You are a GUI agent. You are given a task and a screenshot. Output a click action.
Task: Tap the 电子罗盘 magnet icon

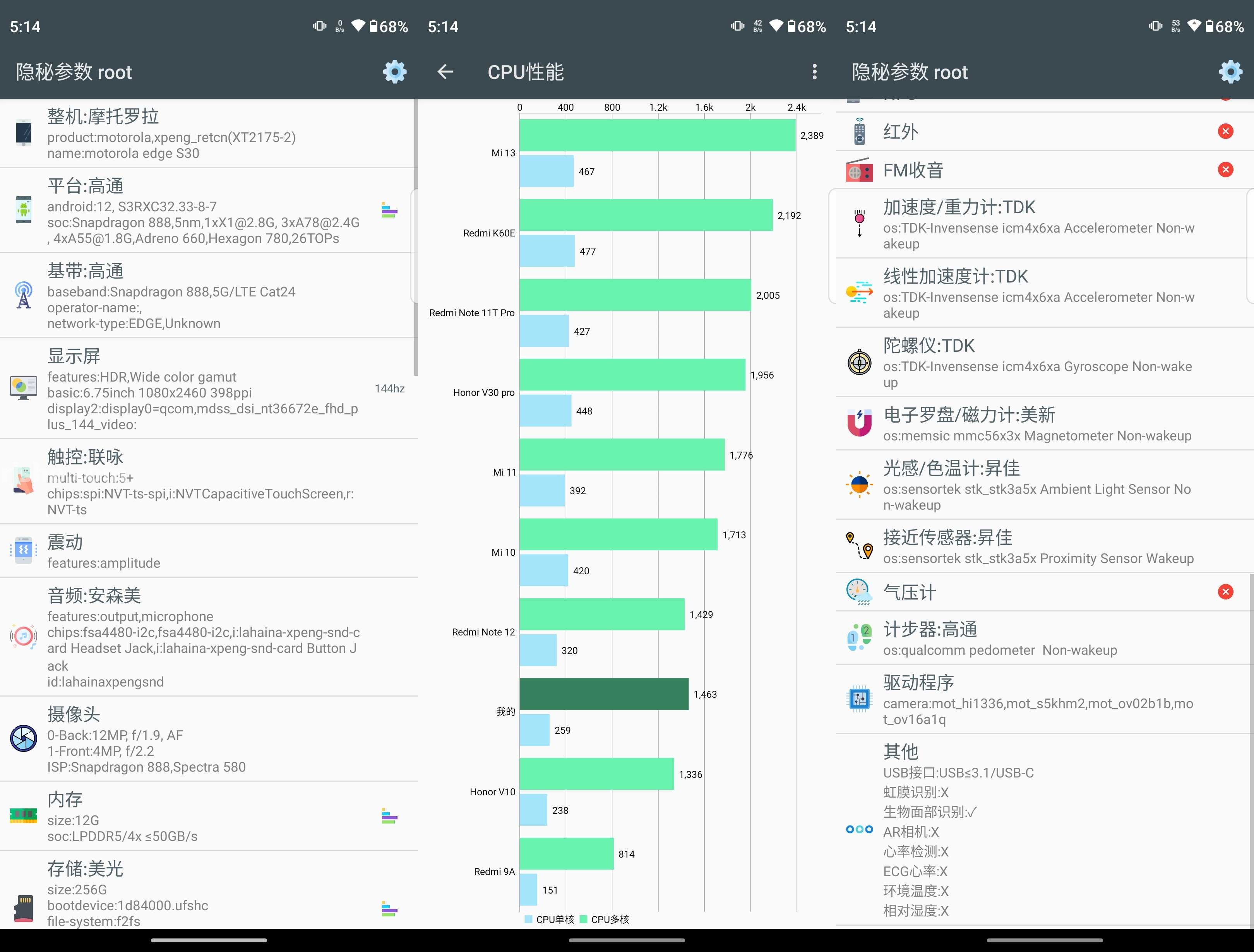pyautogui.click(x=860, y=423)
